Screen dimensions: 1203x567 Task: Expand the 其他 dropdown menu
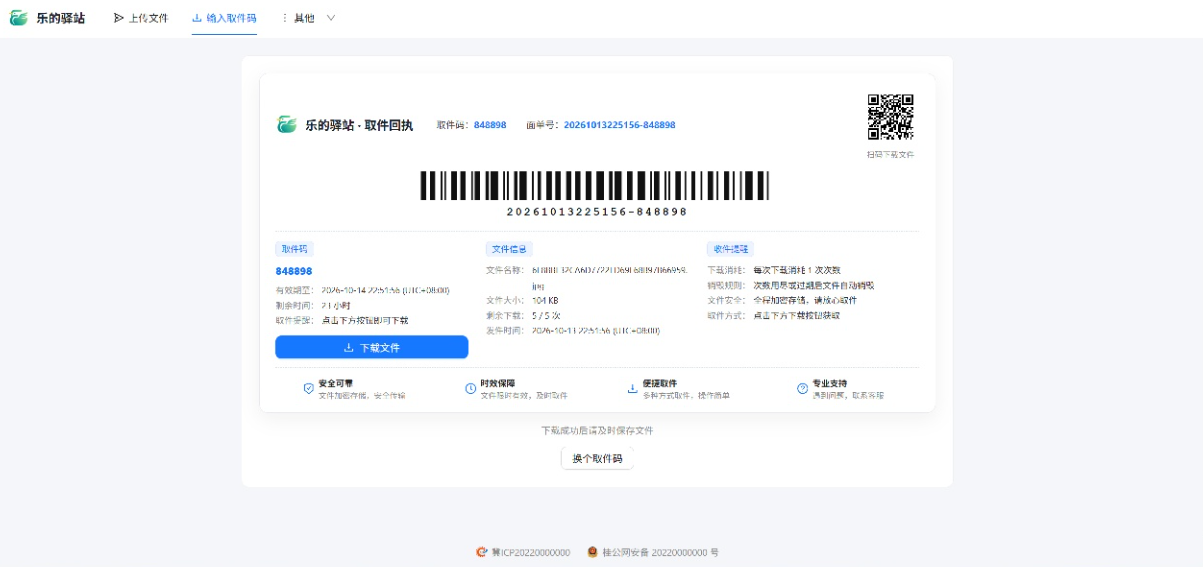click(307, 18)
